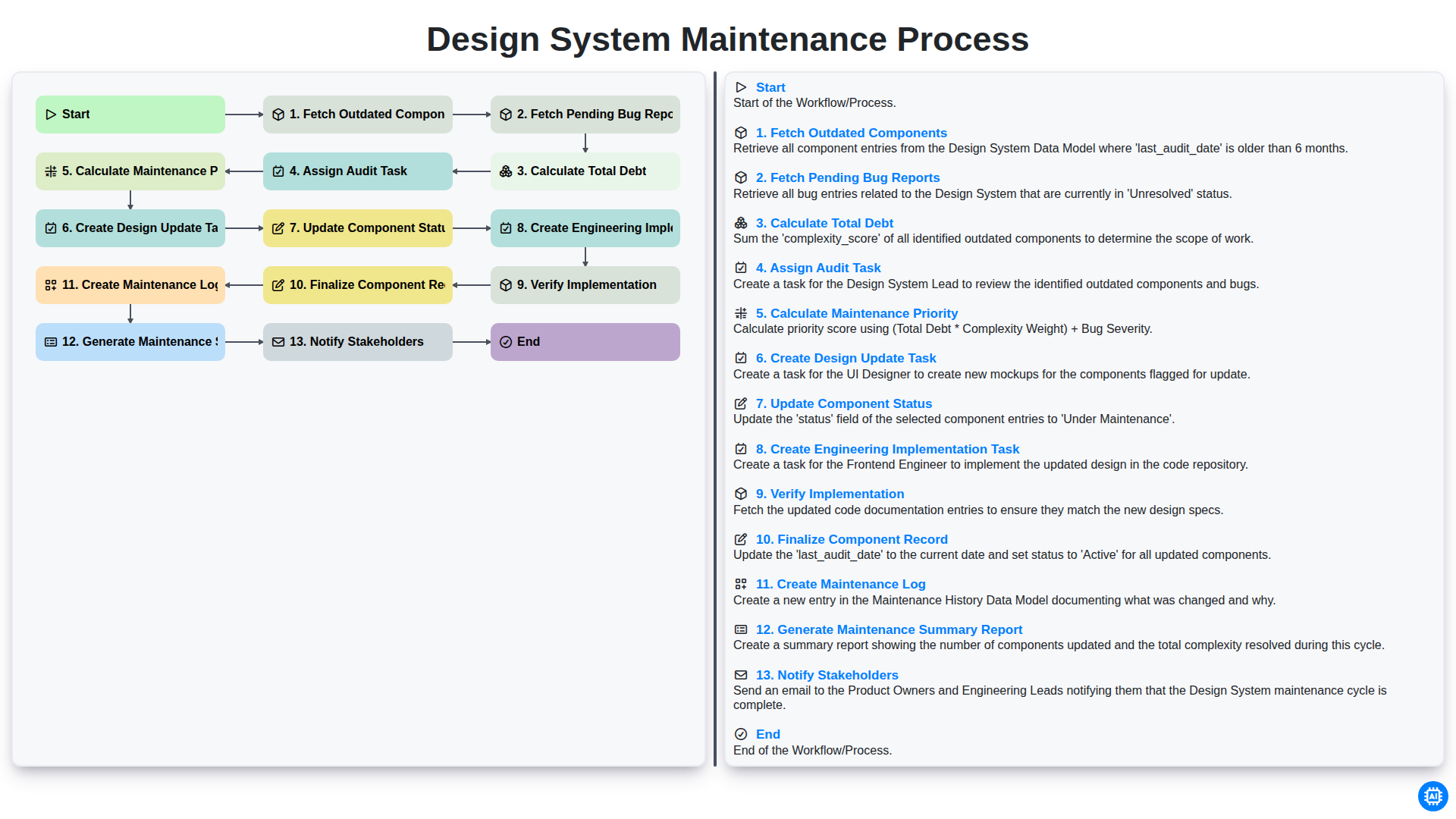Screen dimensions: 1456x819
Task: Click cube icon beside Fetch Pending Bug Reports heading
Action: pos(741,177)
